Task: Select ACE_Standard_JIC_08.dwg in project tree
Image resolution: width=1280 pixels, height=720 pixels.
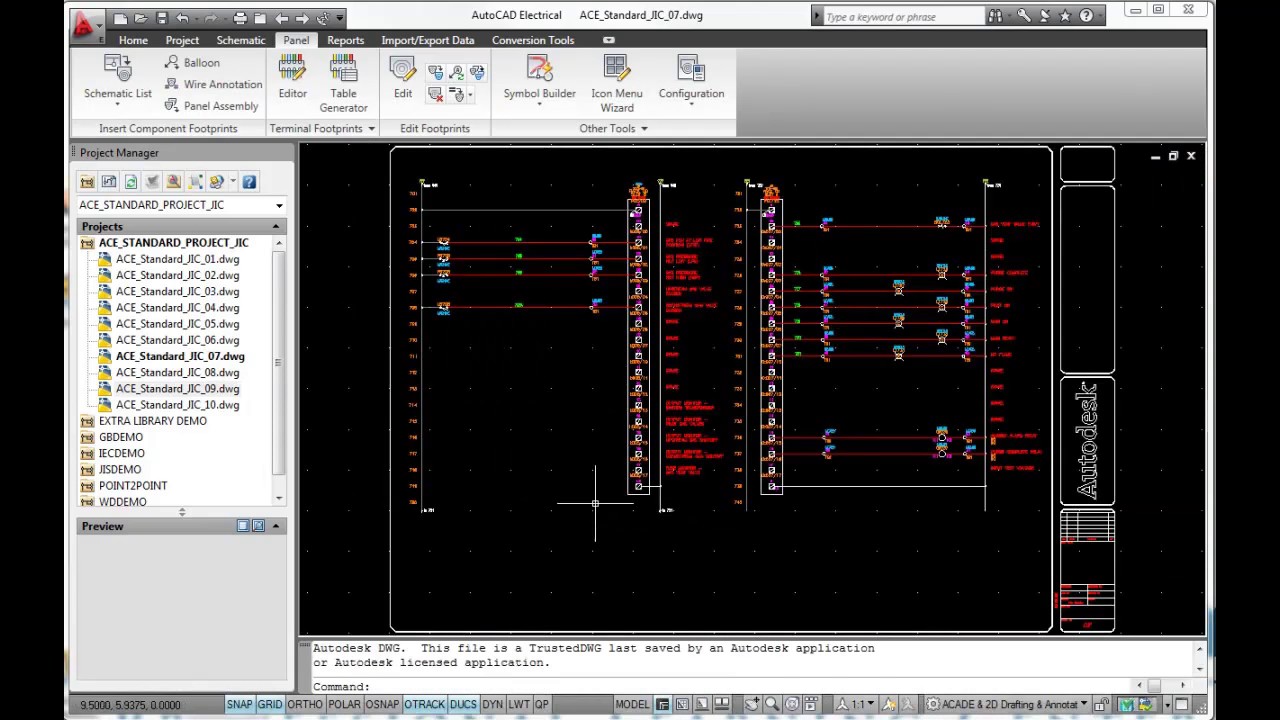Action: coord(177,372)
